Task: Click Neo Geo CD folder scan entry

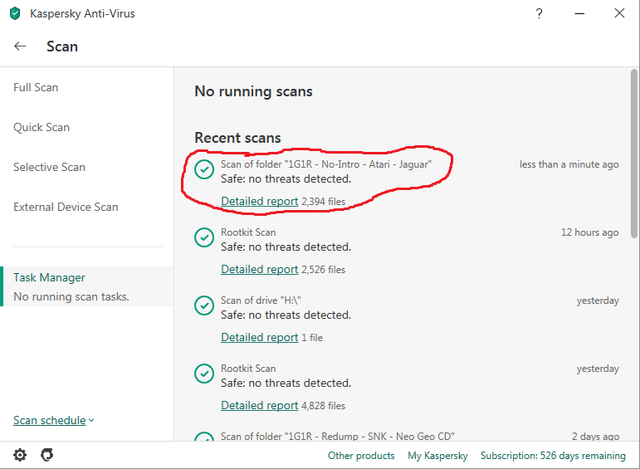Action: pos(337,436)
